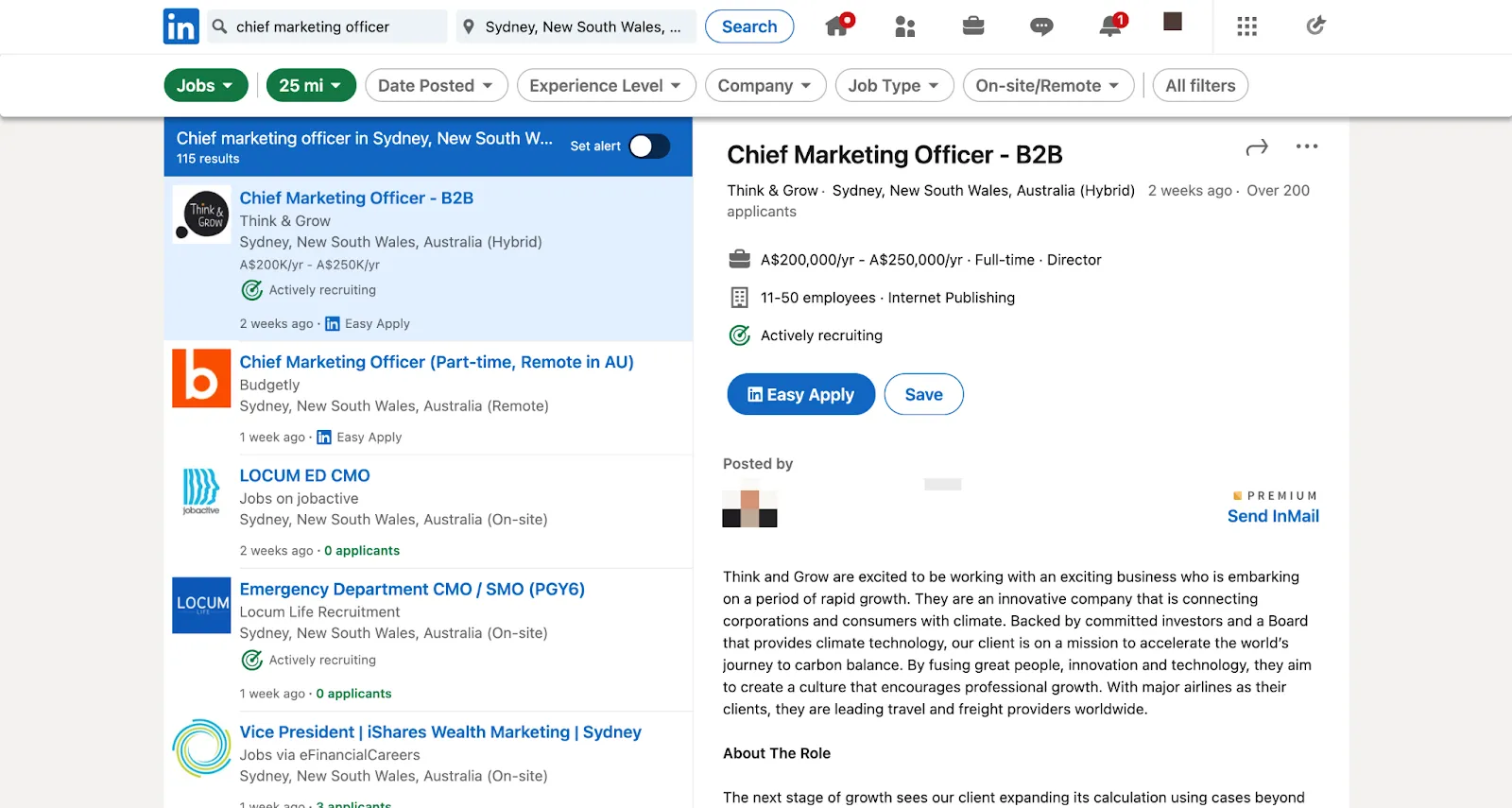Open the All filters panel

1200,85
